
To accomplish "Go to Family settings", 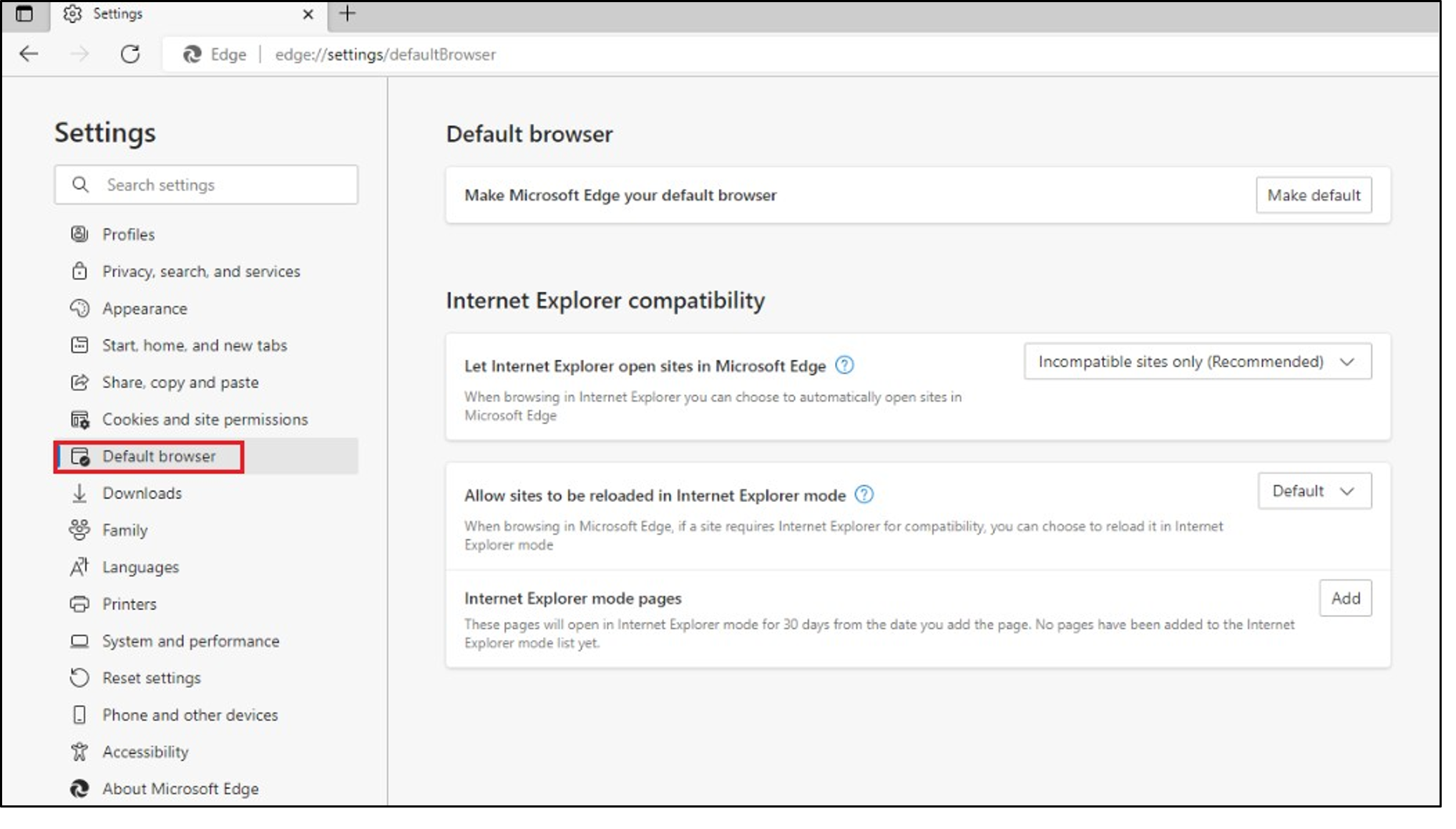I will coord(206,530).
